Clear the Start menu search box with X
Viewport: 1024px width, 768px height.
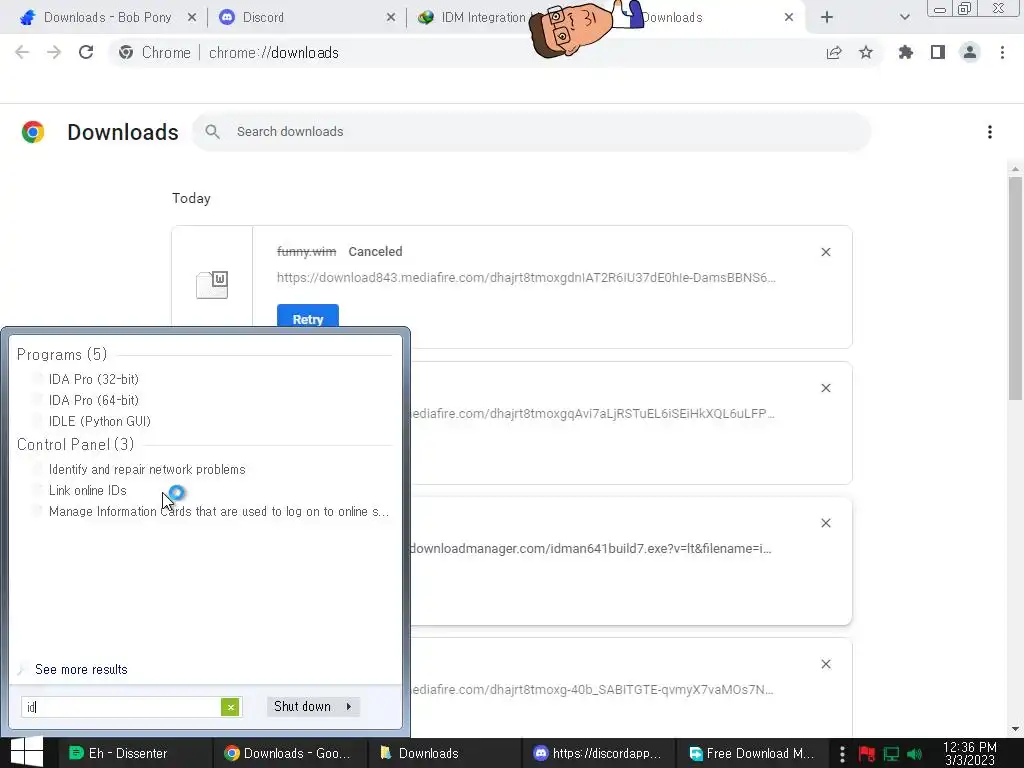coord(230,707)
